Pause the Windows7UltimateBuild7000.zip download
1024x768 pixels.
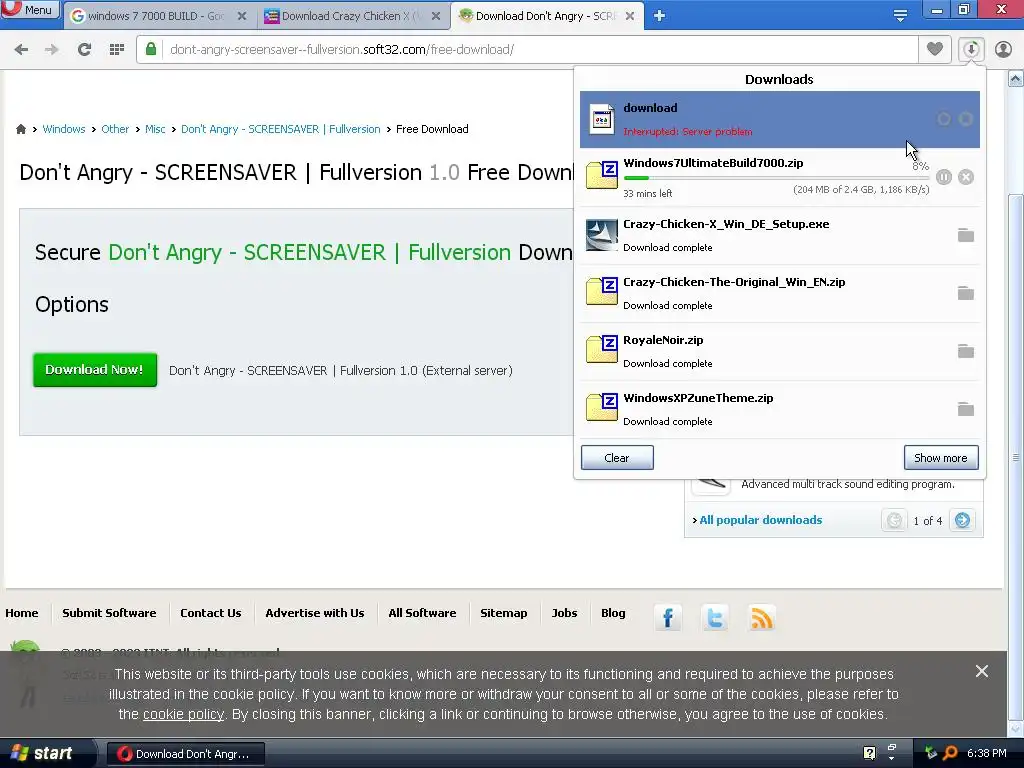click(944, 177)
